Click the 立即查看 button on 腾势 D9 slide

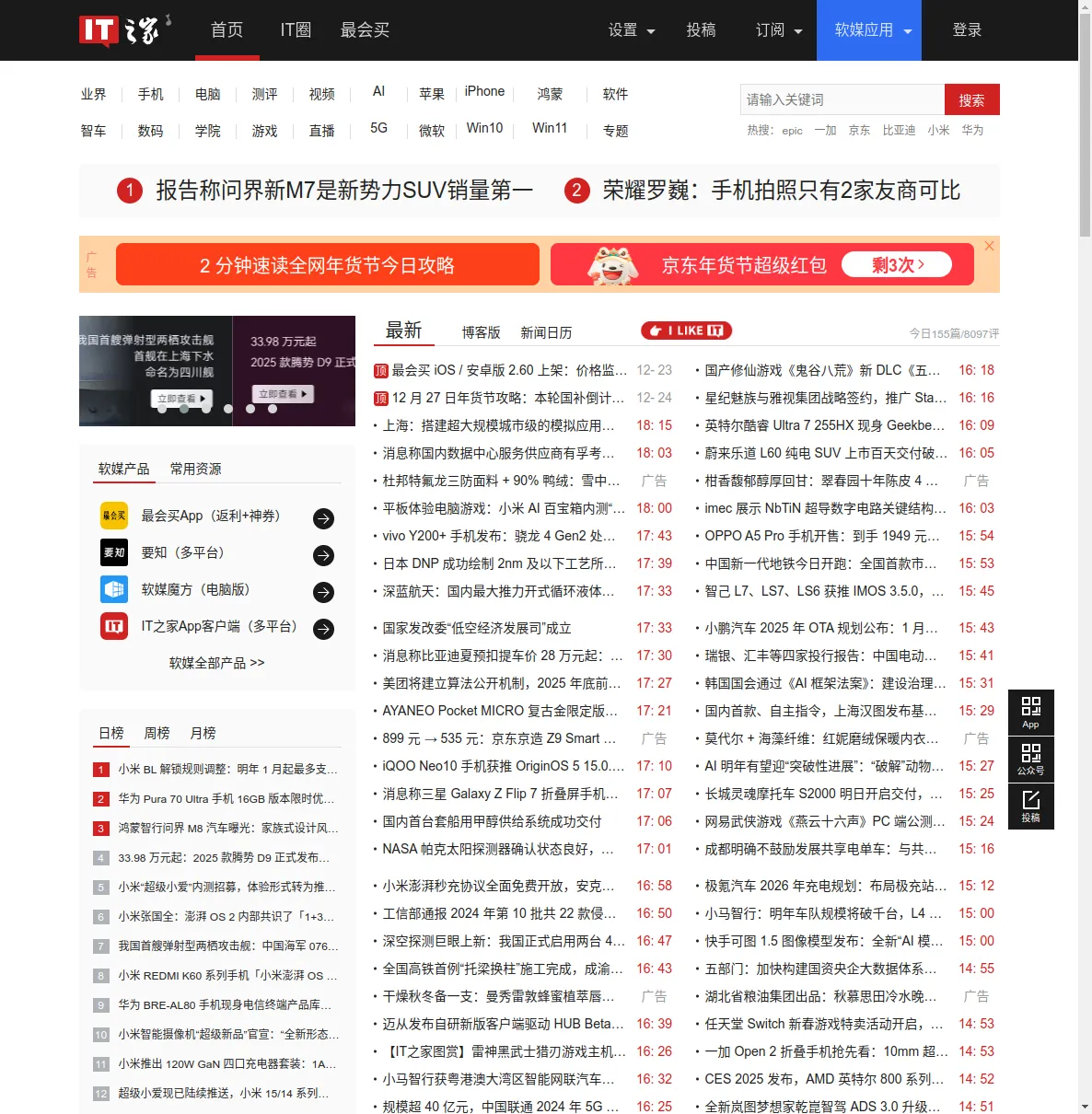283,394
